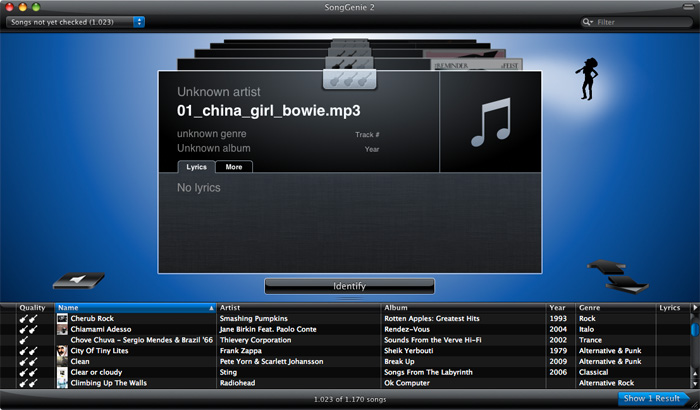Select the Chiamami Adesso song row
Viewport: 700px width, 410px height.
[345, 329]
